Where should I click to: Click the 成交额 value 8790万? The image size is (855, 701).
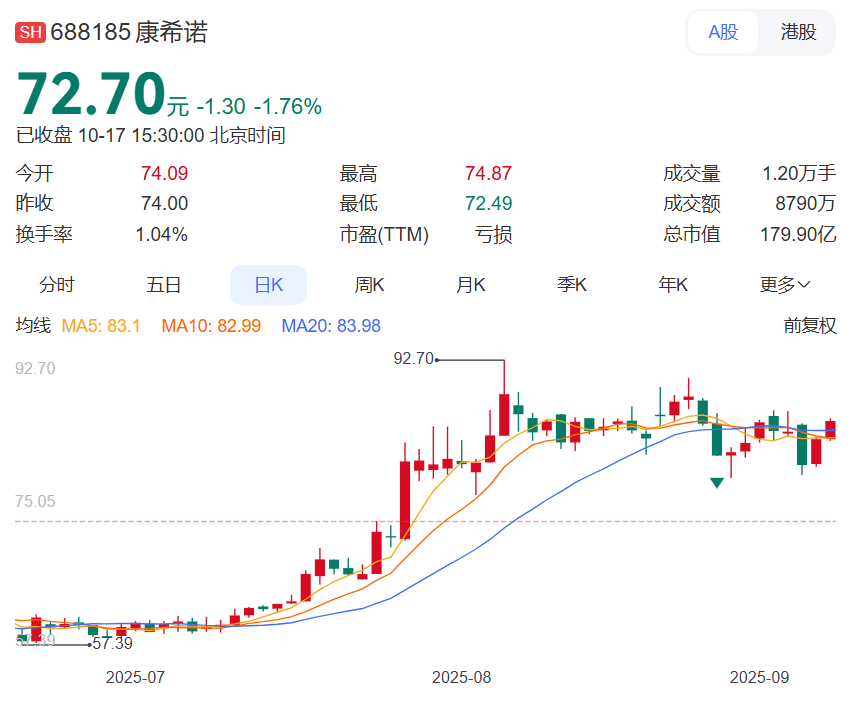805,203
